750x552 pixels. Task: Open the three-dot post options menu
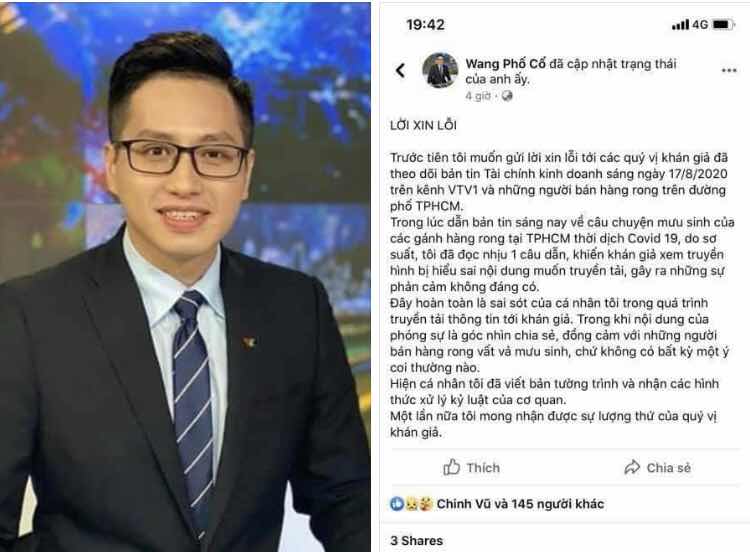pyautogui.click(x=728, y=70)
